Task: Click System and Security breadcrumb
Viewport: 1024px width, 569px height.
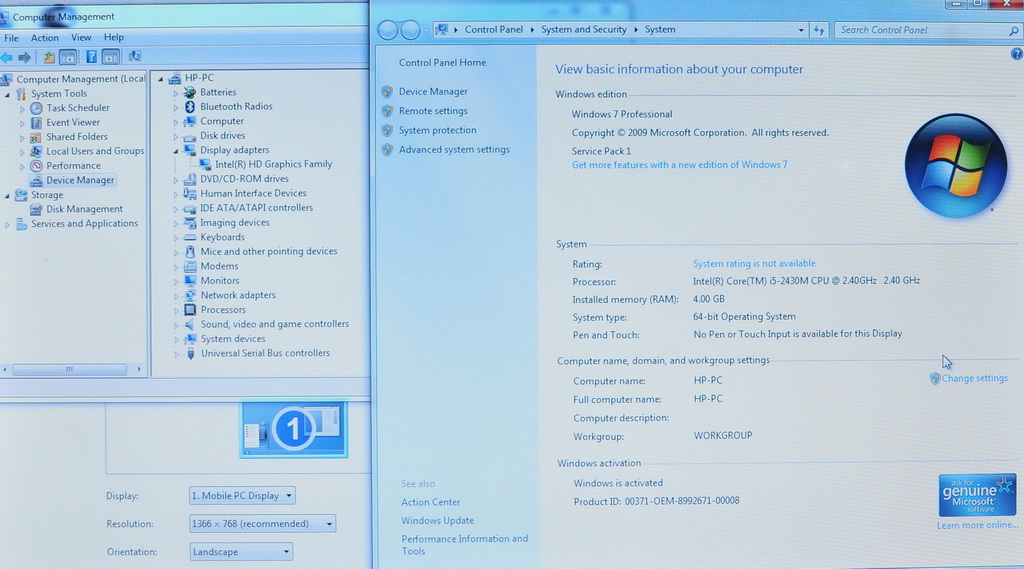Action: click(584, 29)
